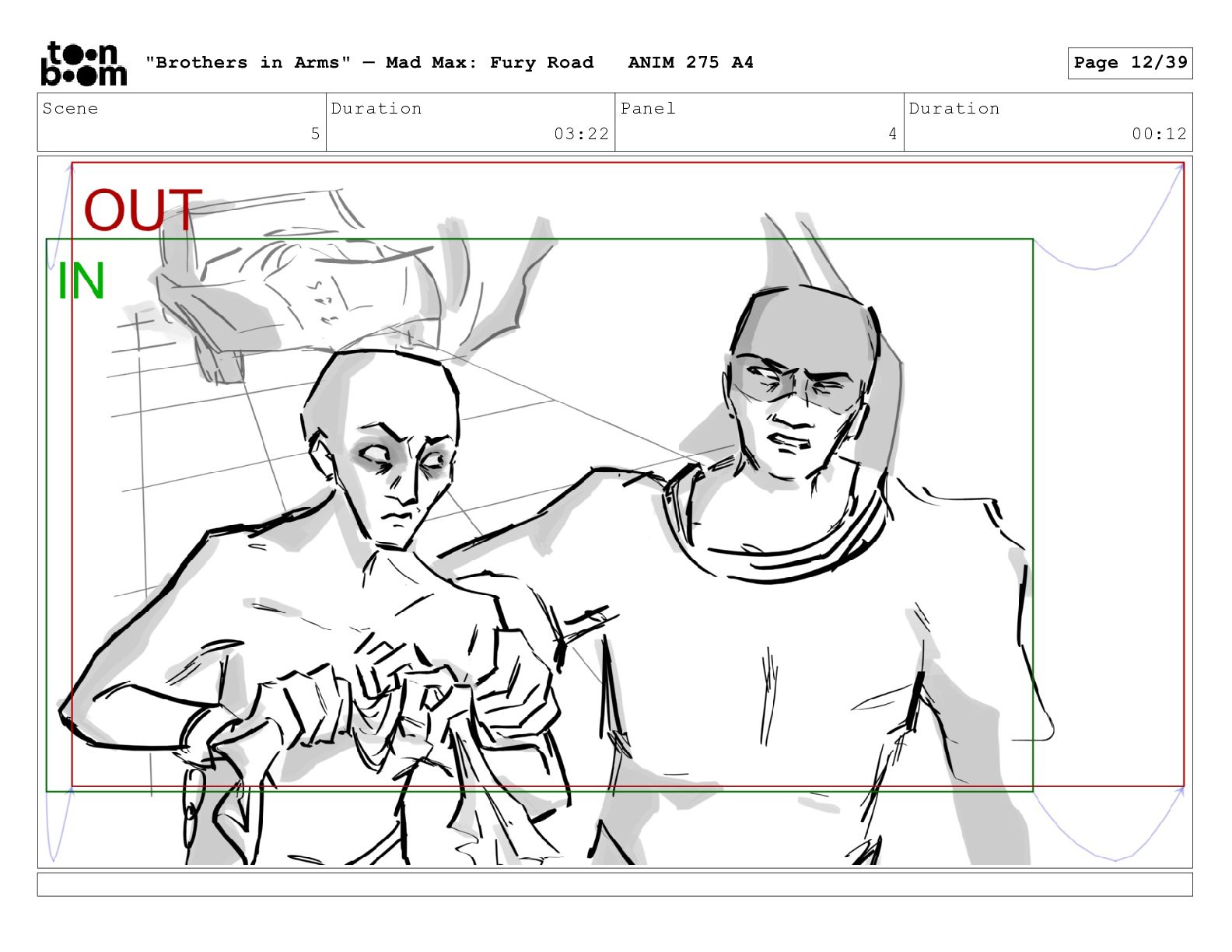Click the ANIM 275 A4 course label
The image size is (1232, 952).
(691, 62)
